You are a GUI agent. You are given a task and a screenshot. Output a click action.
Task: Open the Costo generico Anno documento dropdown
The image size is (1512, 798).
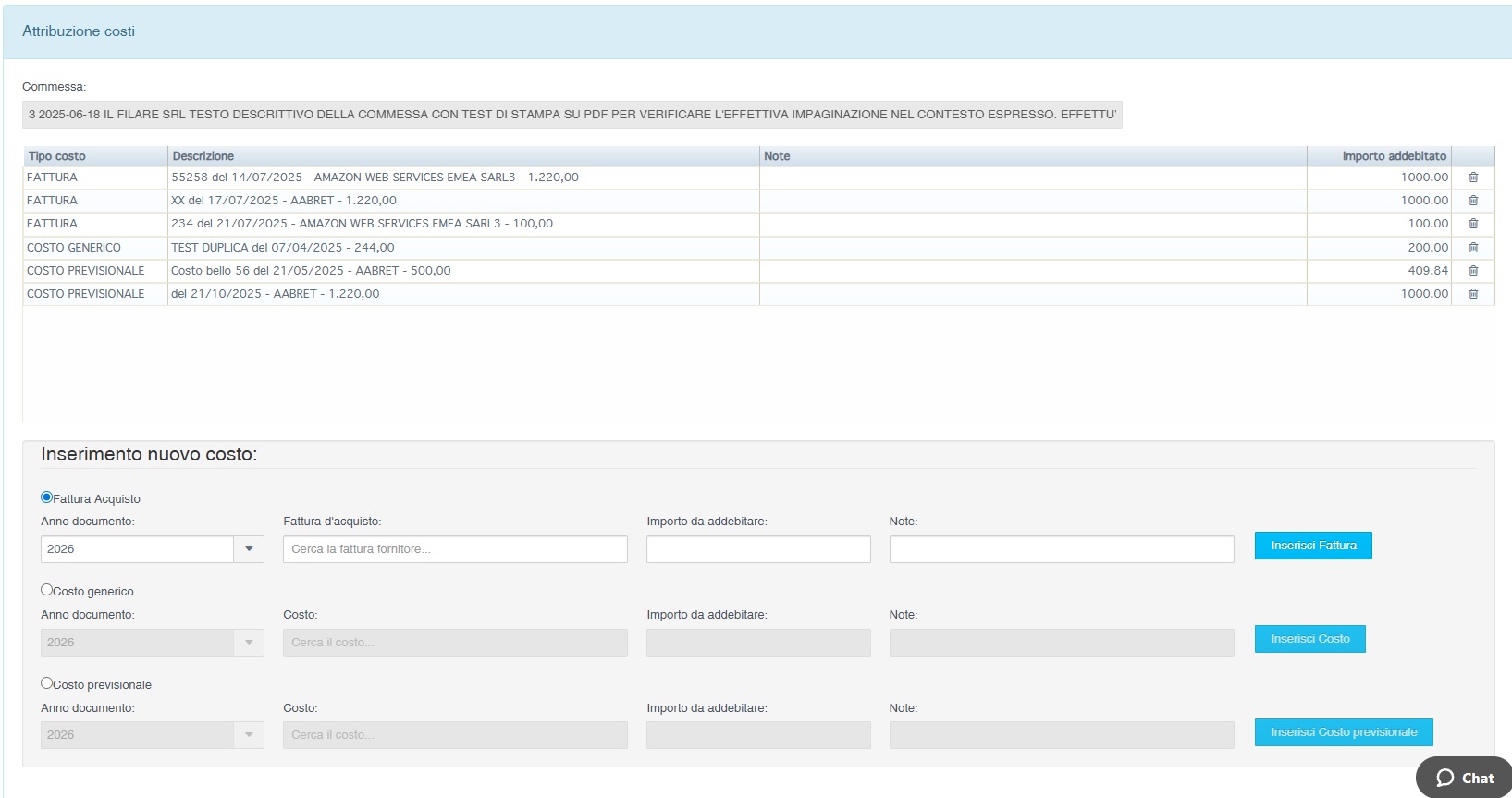[249, 643]
